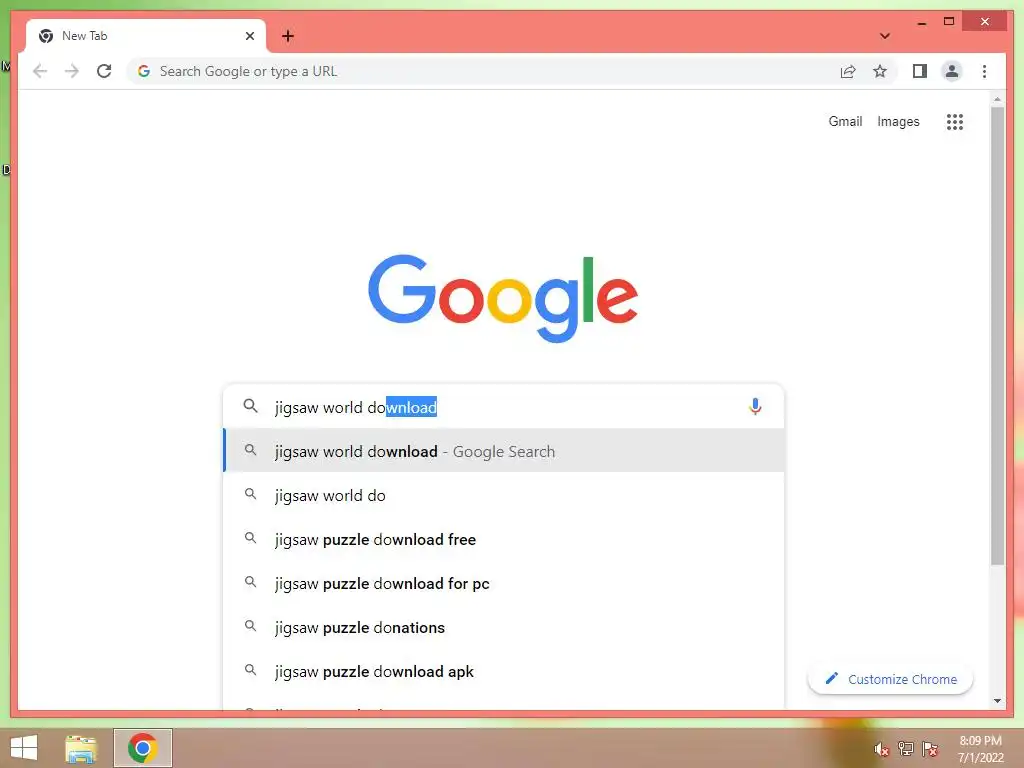
Task: Choose suggestion jigsaw world download
Action: pos(504,451)
